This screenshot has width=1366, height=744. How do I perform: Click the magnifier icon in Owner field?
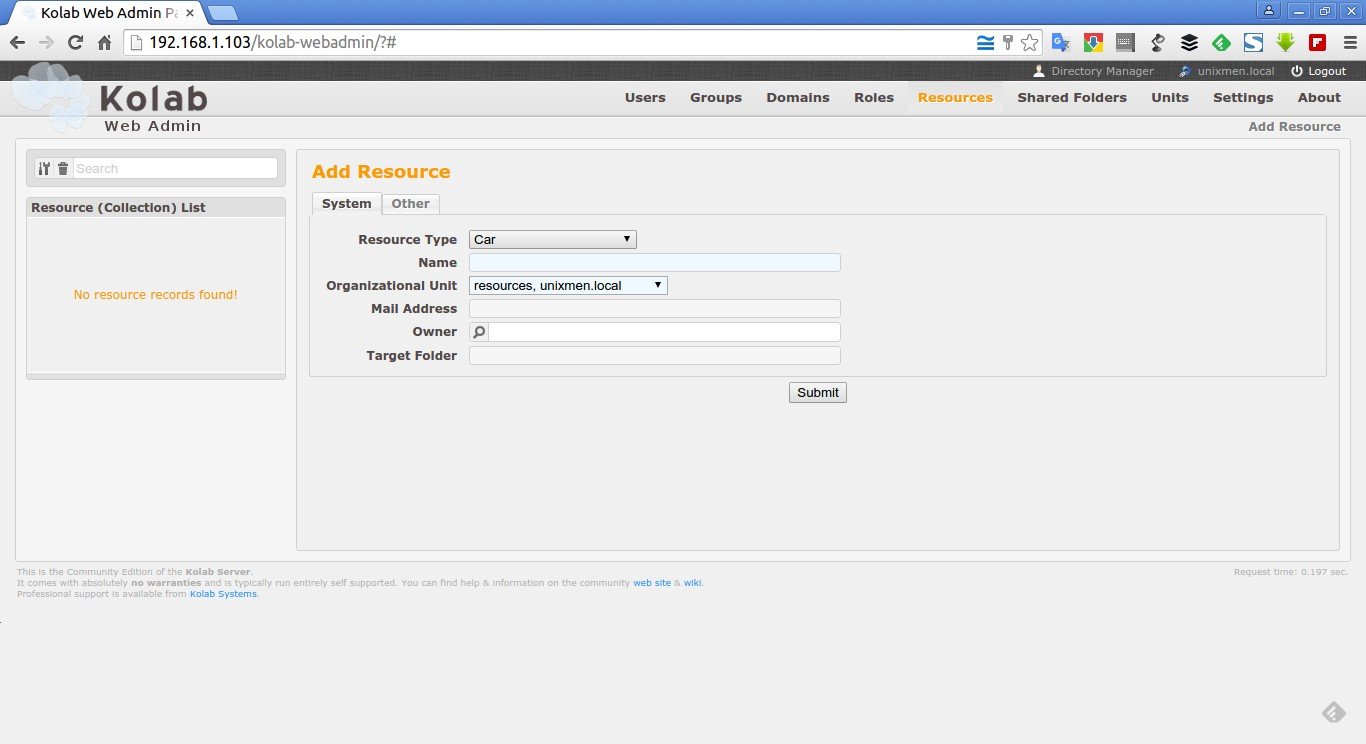[x=479, y=332]
